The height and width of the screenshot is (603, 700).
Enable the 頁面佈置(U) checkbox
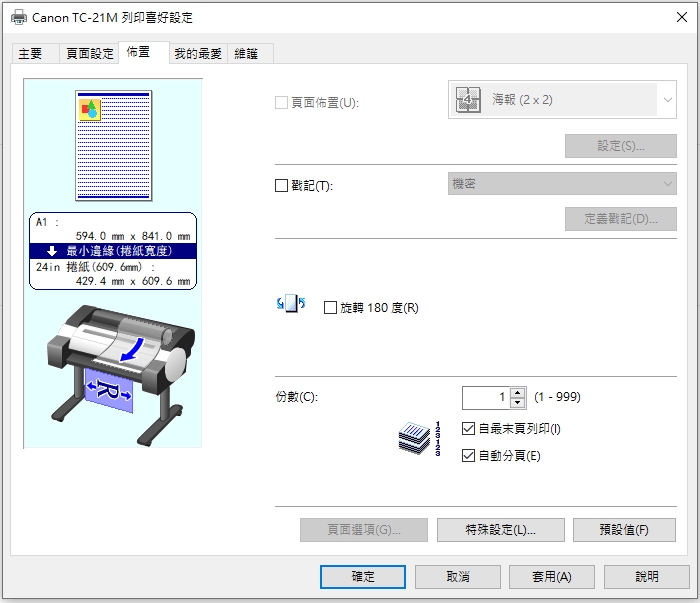pos(281,103)
